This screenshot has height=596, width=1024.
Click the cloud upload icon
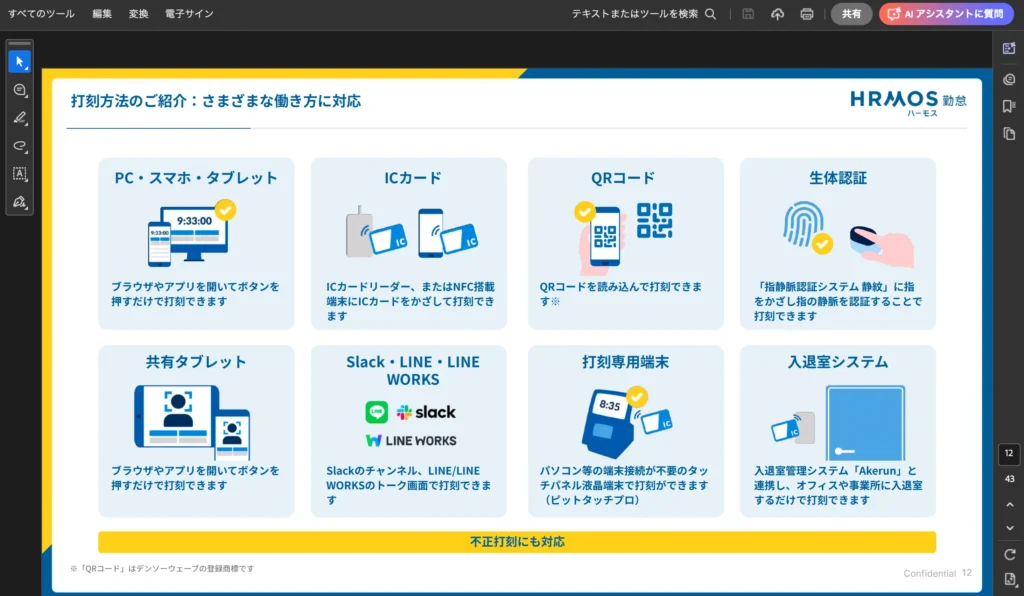click(x=777, y=14)
